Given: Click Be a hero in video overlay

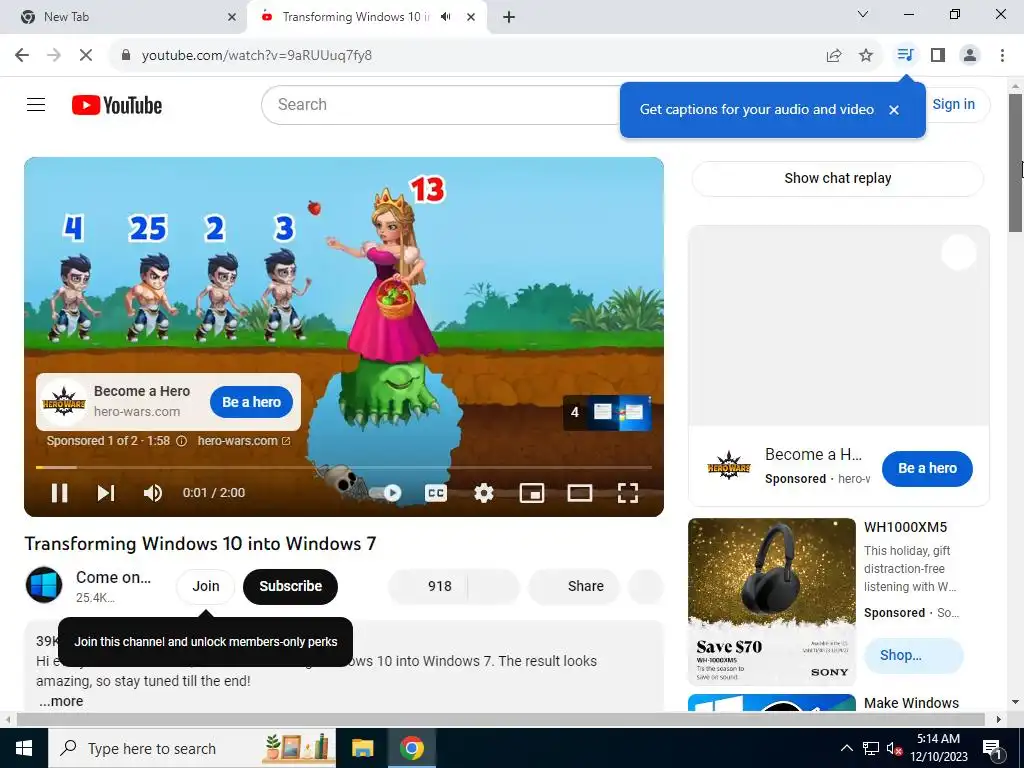Looking at the screenshot, I should pos(251,402).
